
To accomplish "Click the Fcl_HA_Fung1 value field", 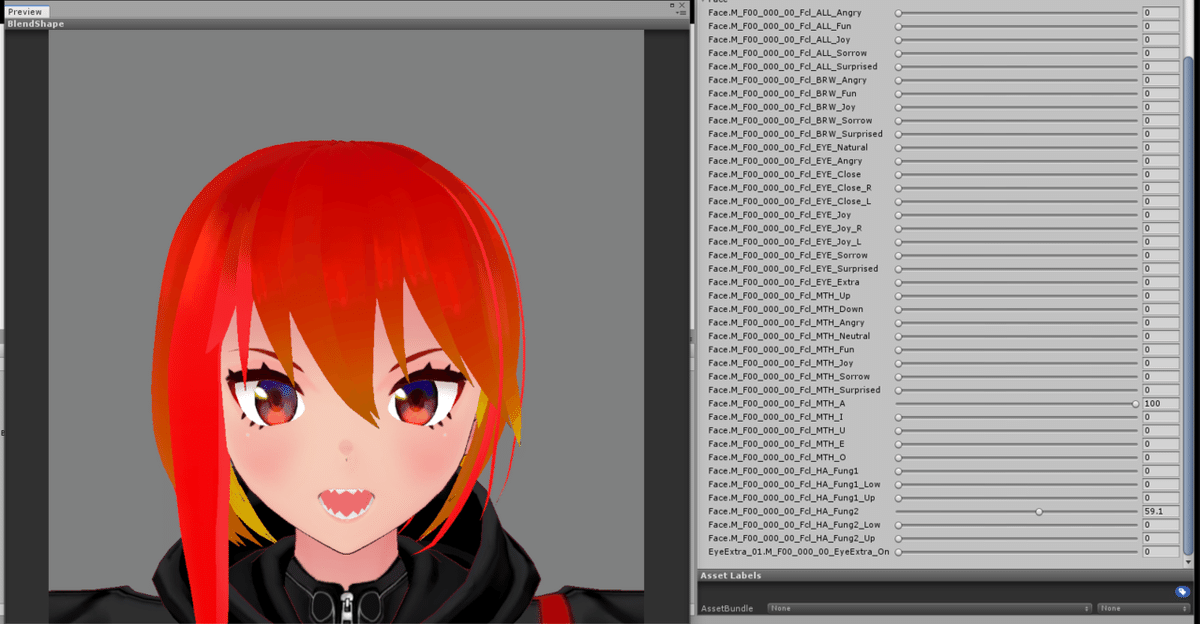I will click(1161, 471).
